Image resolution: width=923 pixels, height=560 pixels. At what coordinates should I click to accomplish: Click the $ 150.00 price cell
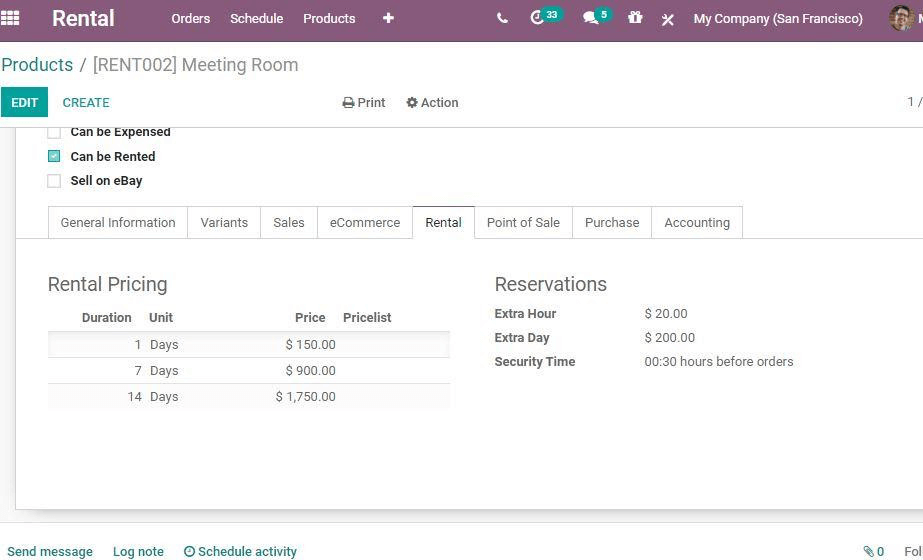[x=311, y=344]
